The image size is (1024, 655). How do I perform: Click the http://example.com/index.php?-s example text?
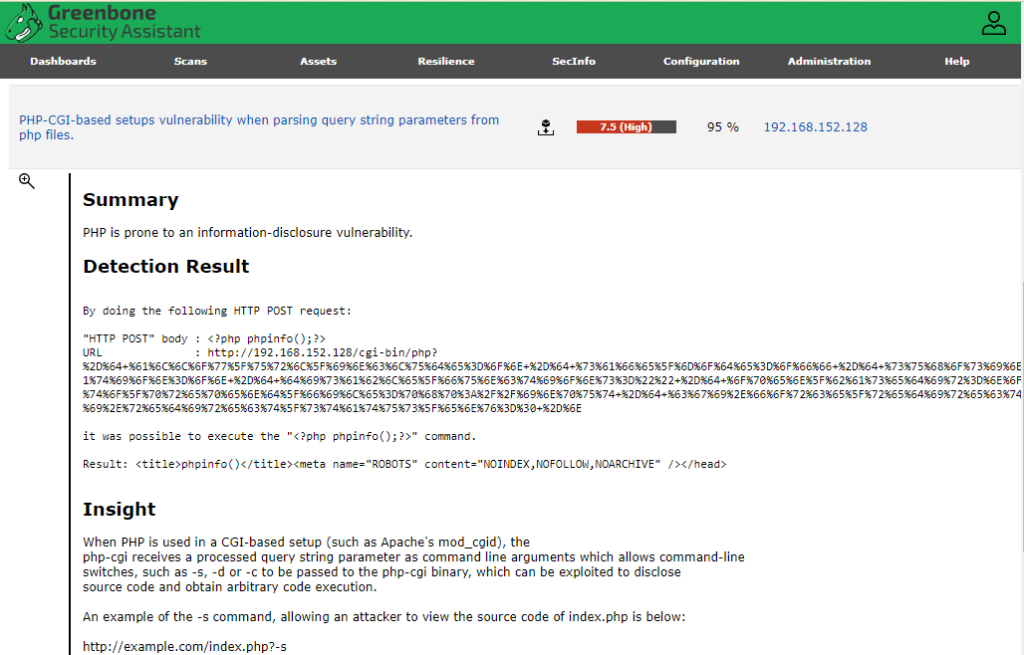[185, 647]
